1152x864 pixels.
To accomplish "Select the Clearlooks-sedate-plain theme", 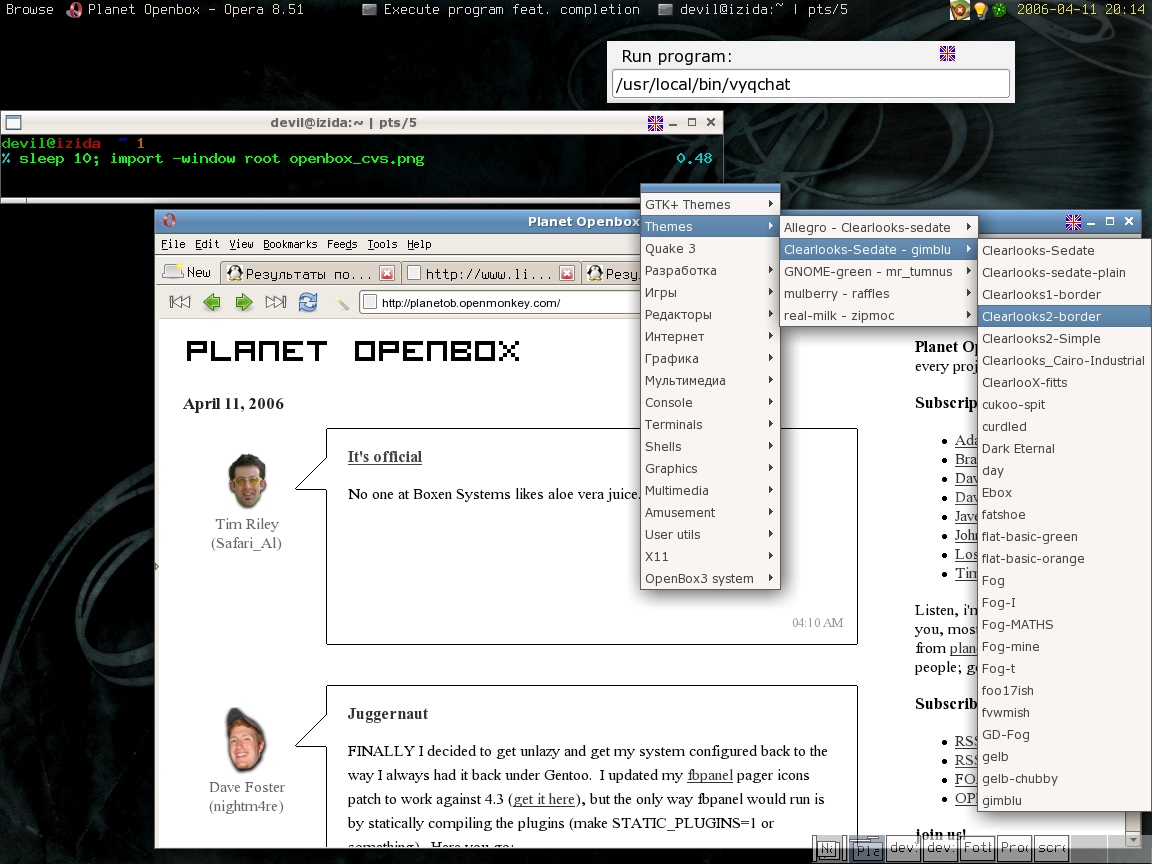I will click(x=1065, y=273).
